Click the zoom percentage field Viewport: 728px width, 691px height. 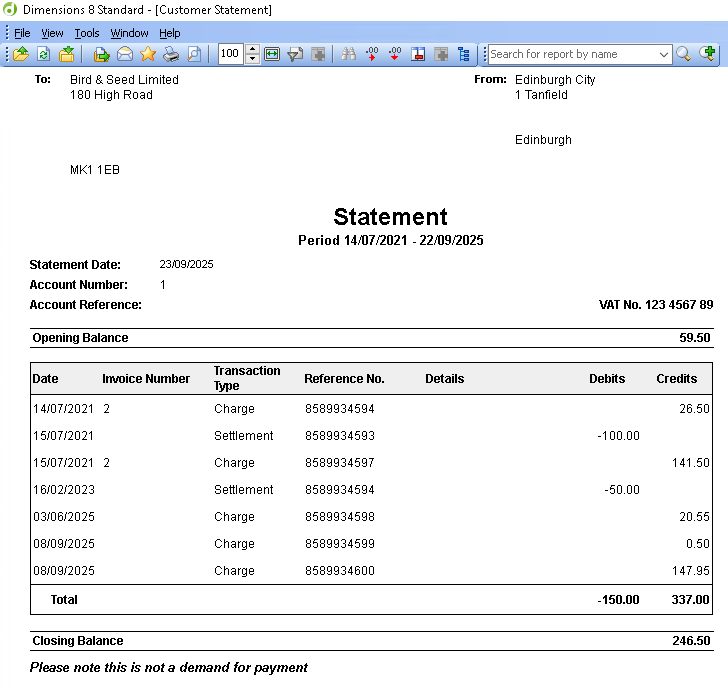click(230, 54)
